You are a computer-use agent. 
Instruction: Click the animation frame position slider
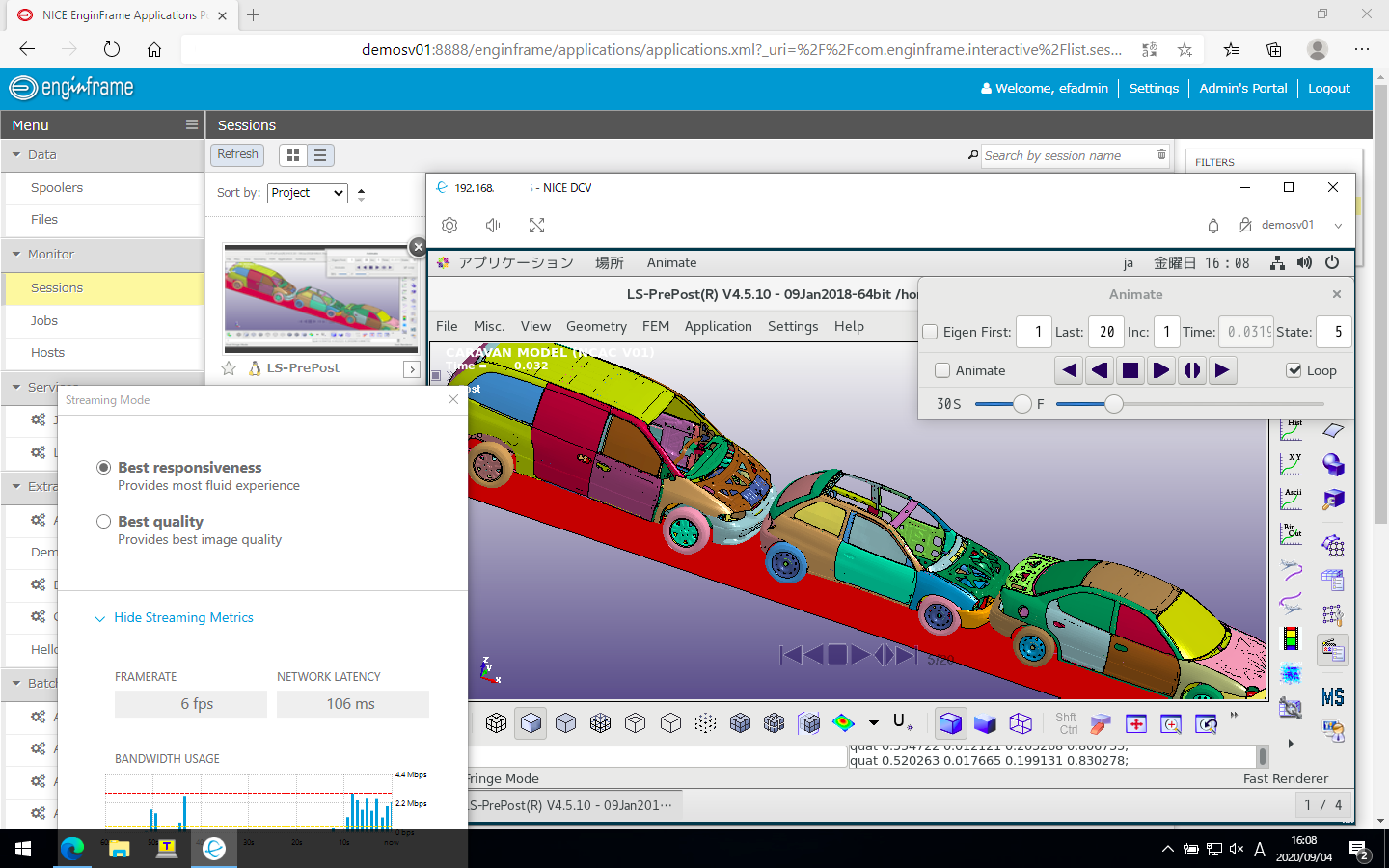pyautogui.click(x=1114, y=404)
